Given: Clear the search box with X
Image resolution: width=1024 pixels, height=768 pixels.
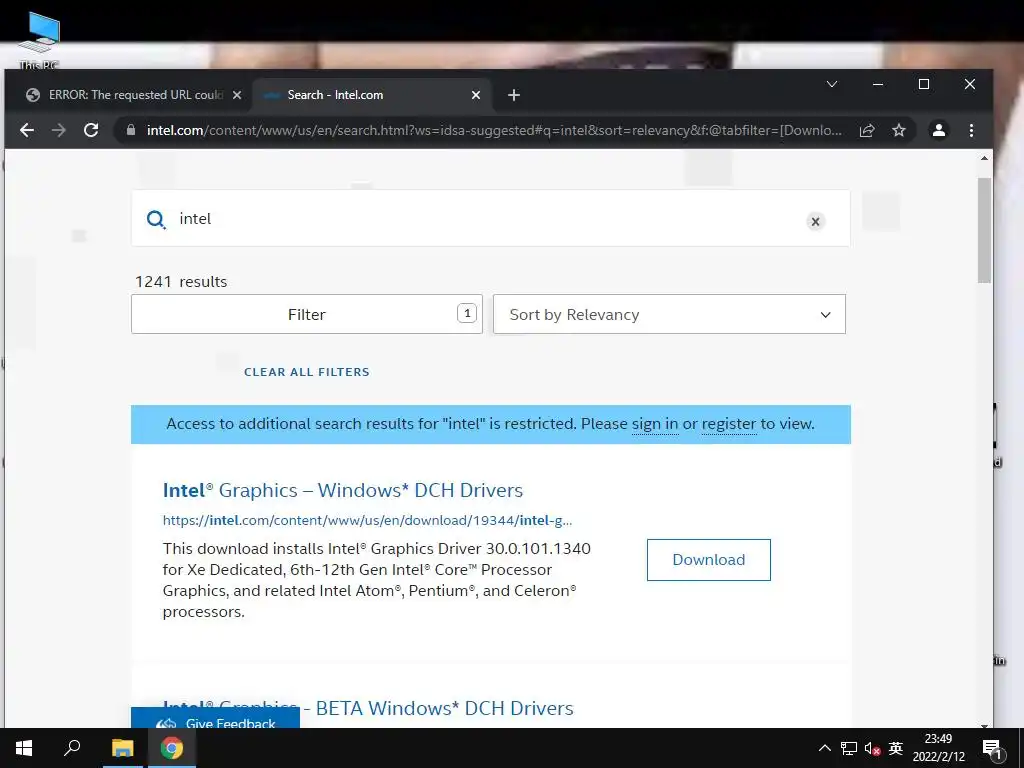Looking at the screenshot, I should coord(815,221).
